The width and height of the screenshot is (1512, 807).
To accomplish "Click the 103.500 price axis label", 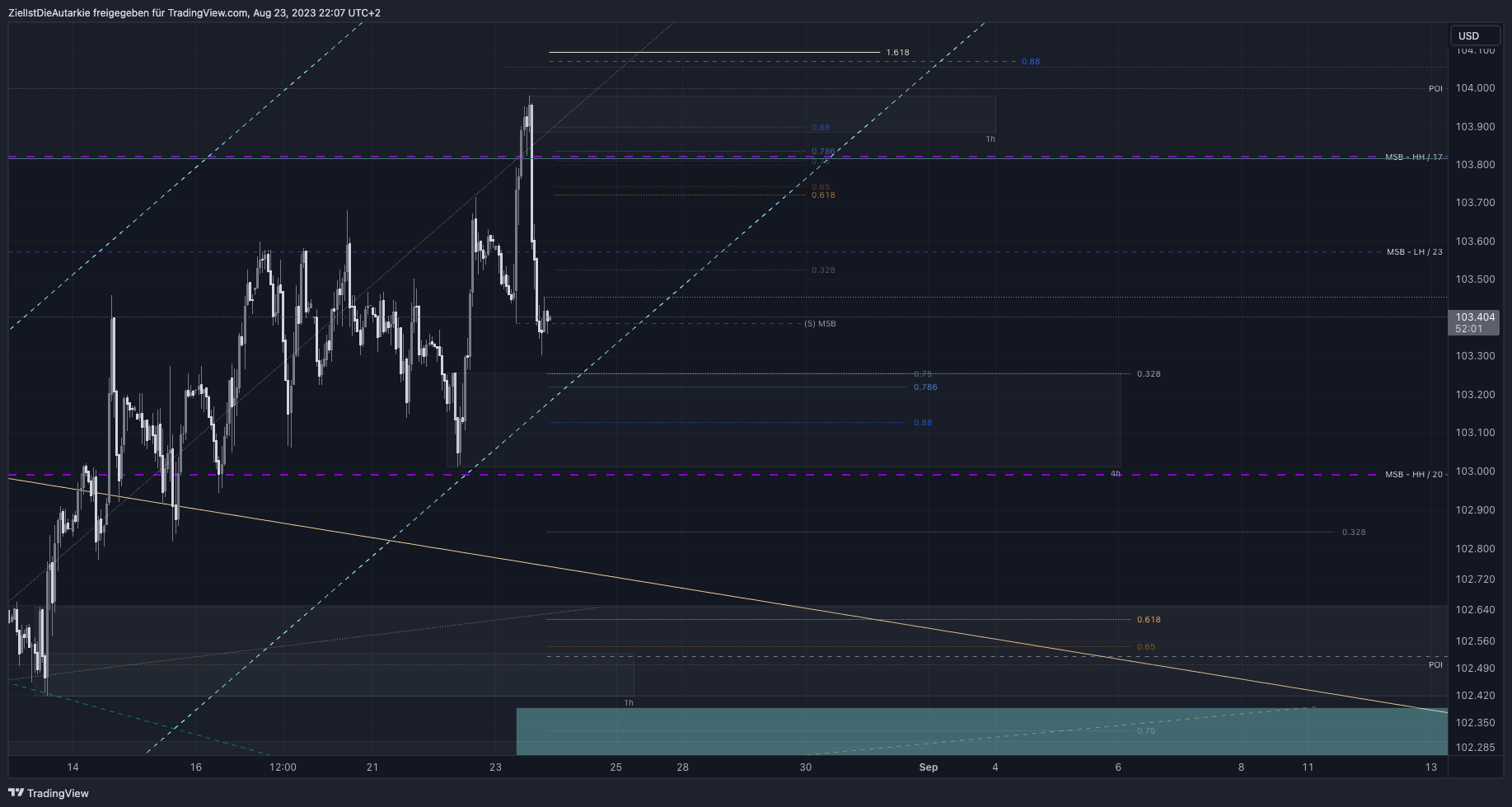I will coord(1475,279).
